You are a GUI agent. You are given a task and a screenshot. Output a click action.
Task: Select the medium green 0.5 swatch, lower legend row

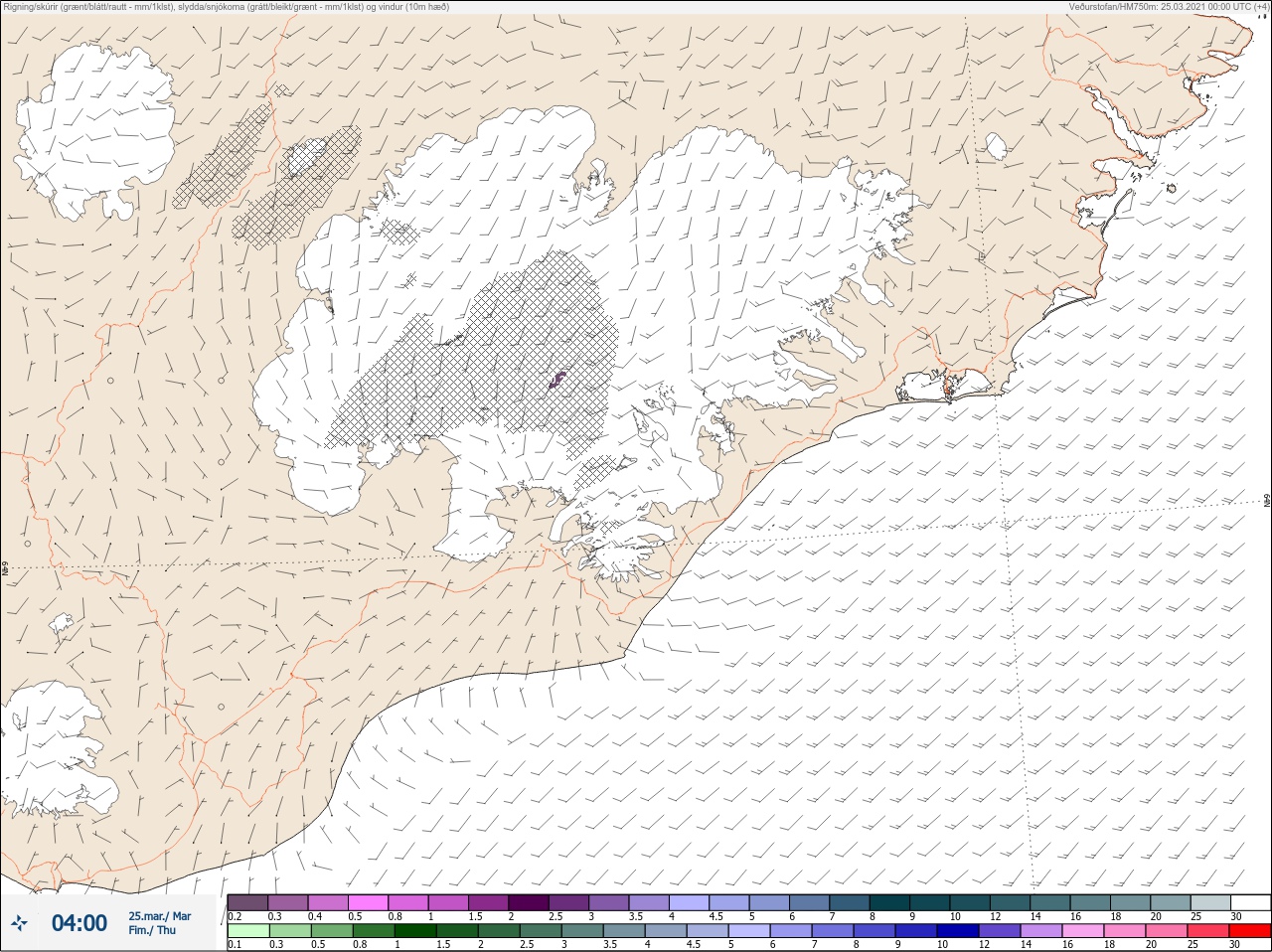tap(332, 932)
